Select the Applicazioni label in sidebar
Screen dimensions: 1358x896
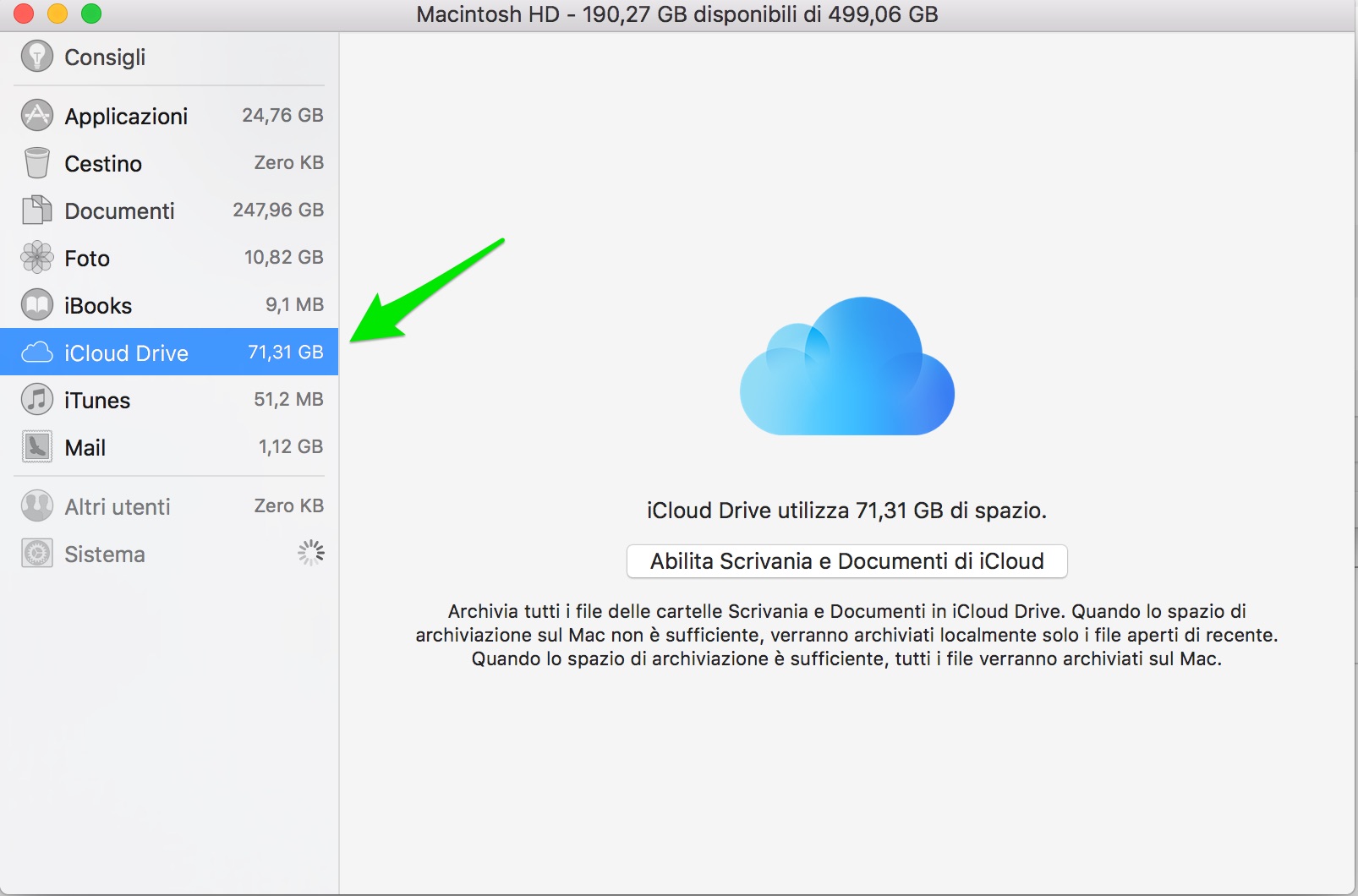126,116
